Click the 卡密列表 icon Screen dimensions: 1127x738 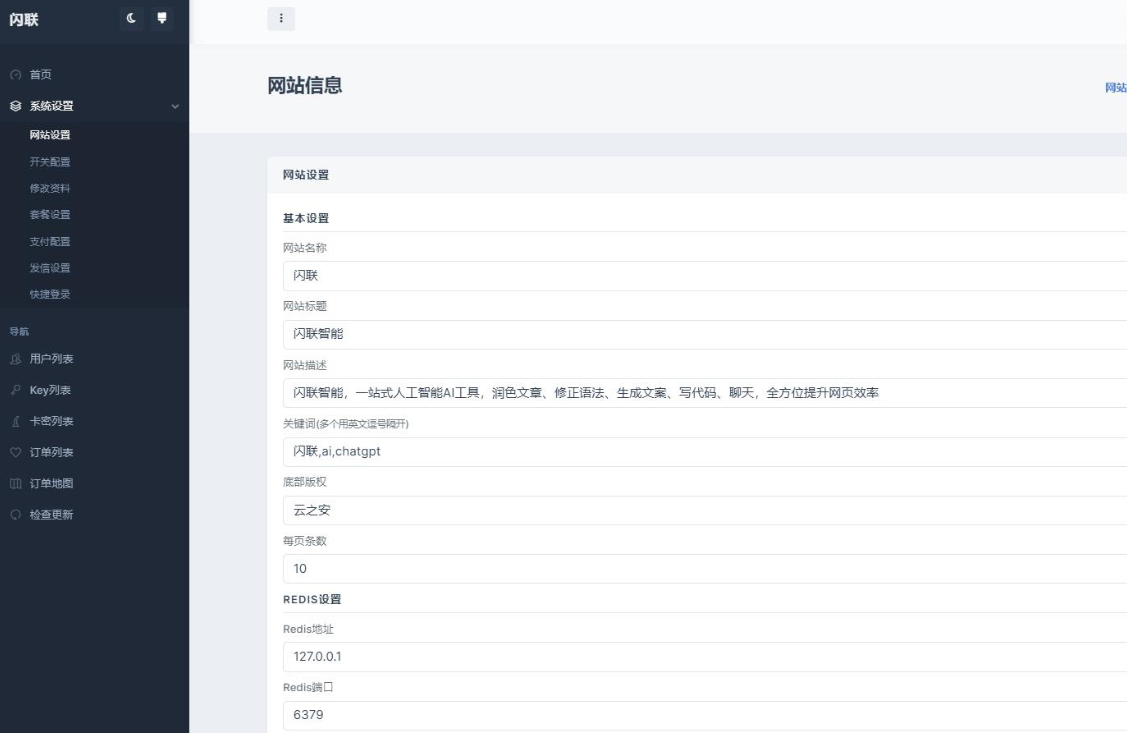pyautogui.click(x=15, y=421)
